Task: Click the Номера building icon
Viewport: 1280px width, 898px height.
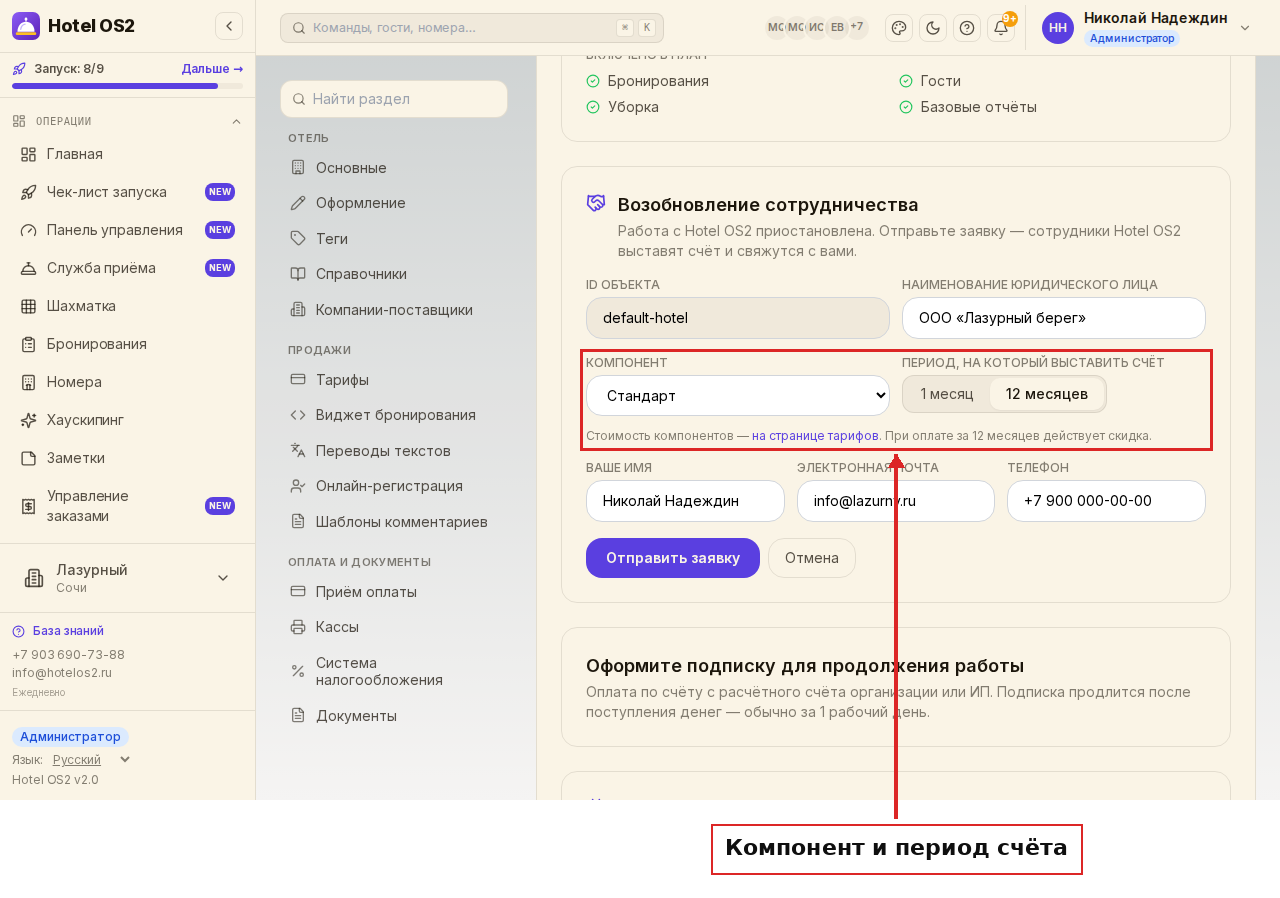Action: [28, 382]
